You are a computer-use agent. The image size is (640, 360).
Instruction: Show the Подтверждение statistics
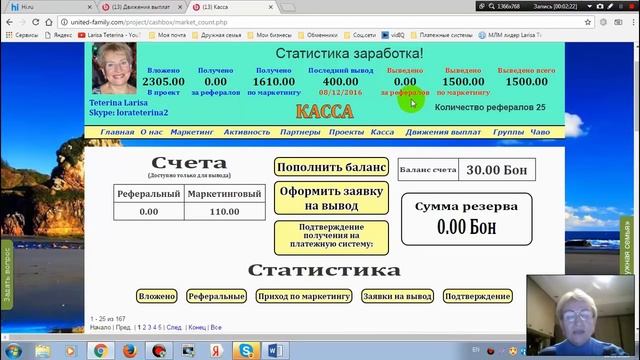point(478,296)
